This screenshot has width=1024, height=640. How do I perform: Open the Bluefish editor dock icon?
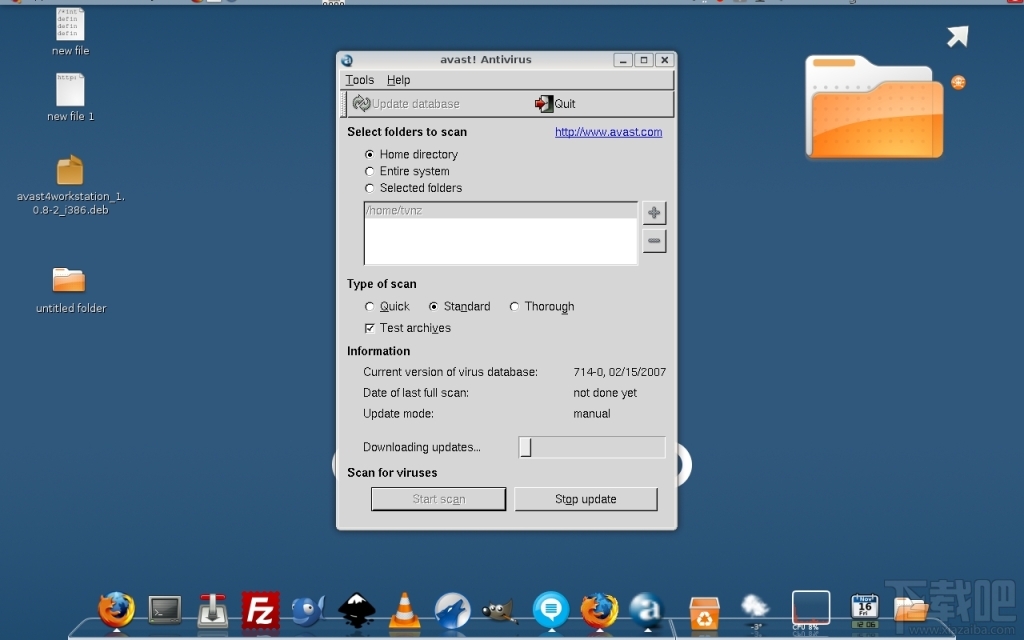point(308,610)
